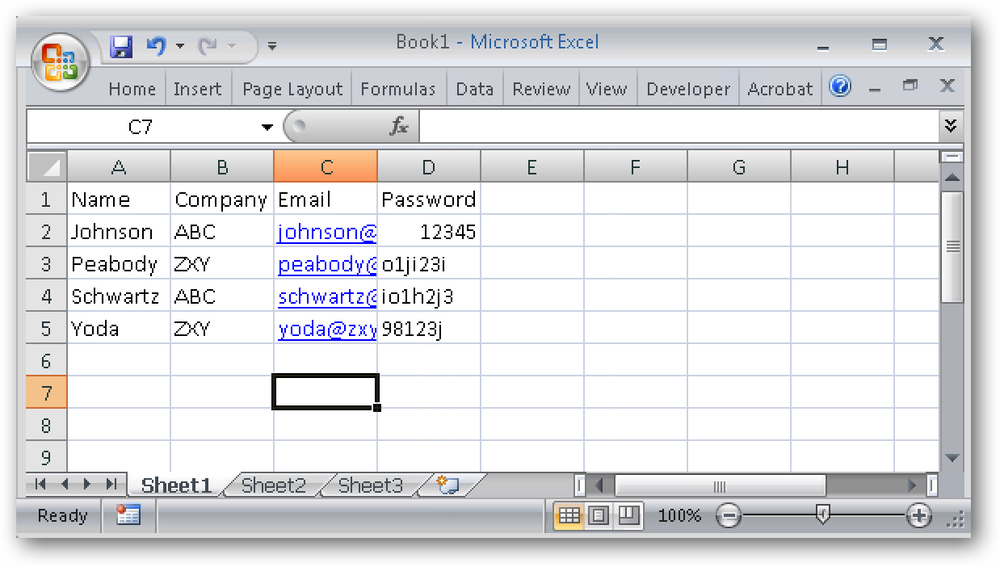Open Customize Quick Access Toolbar dropdown
Image resolution: width=1000 pixels, height=567 pixels.
click(x=272, y=46)
